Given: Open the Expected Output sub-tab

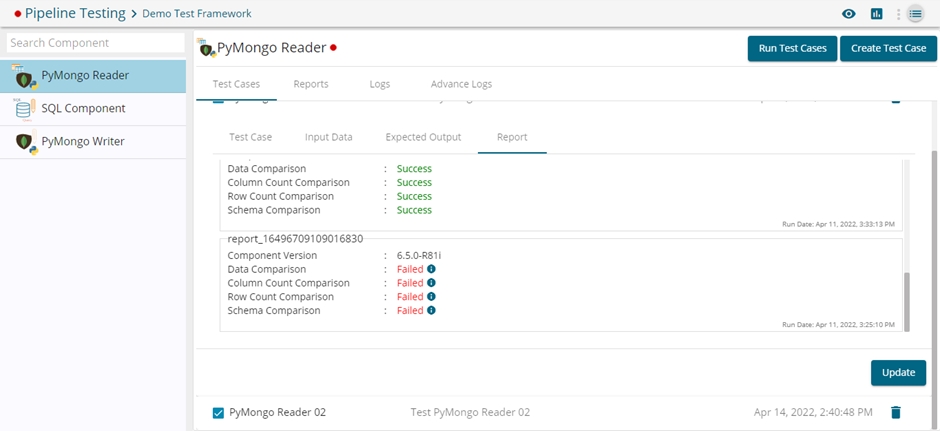Looking at the screenshot, I should coord(423,137).
